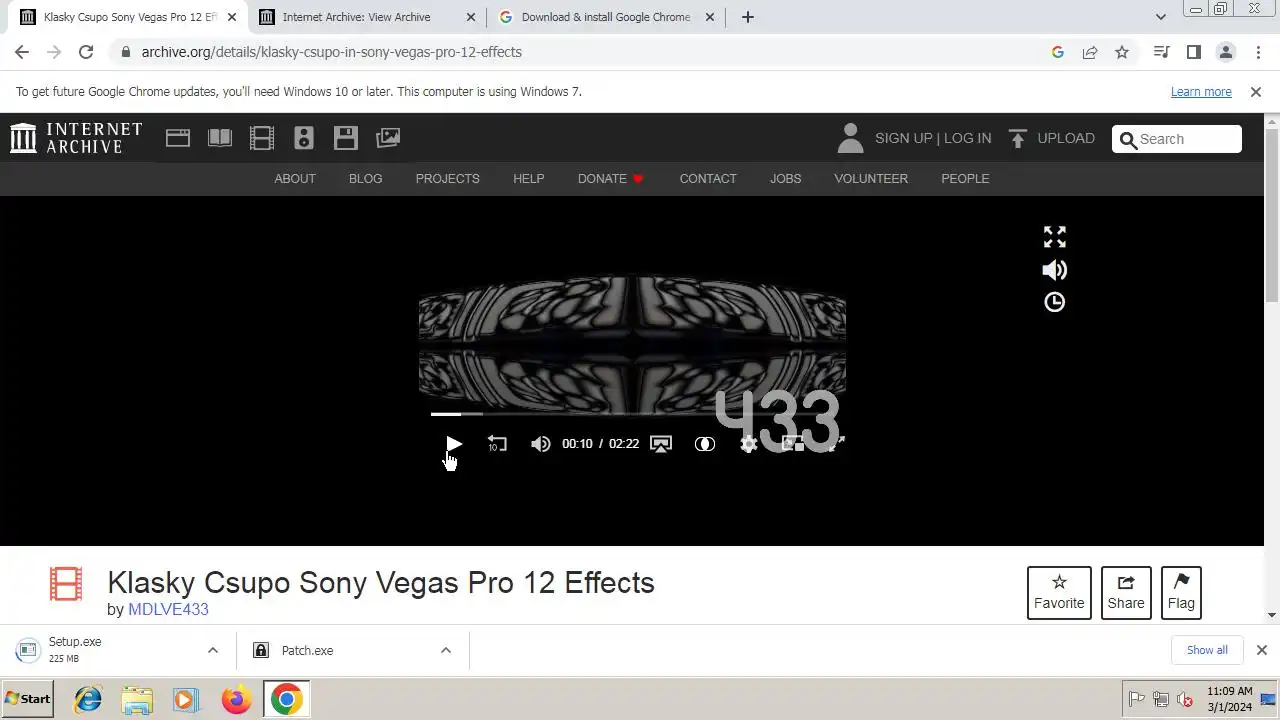Screen dimensions: 1280x720
Task: Share this page via the address bar icon
Action: pos(1090,52)
